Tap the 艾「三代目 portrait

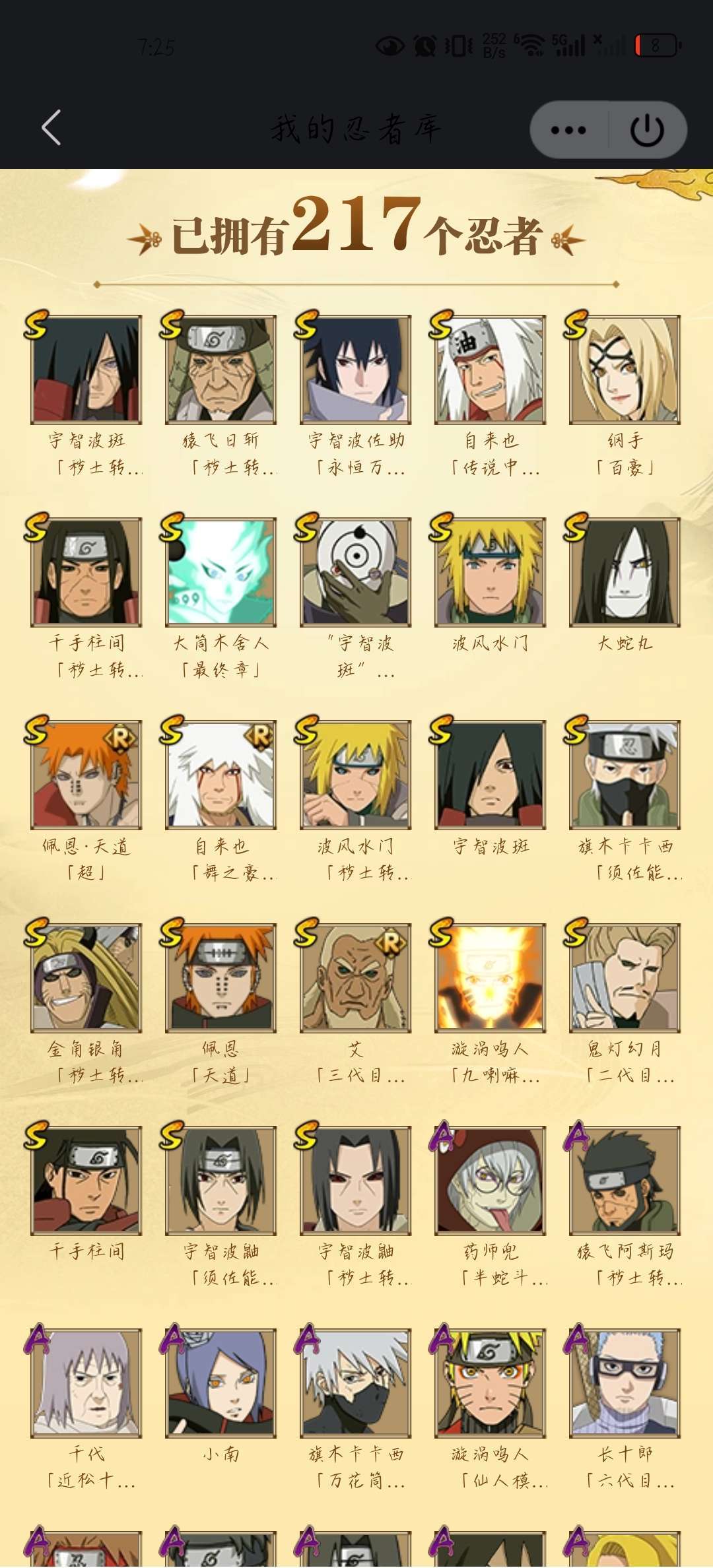356,978
